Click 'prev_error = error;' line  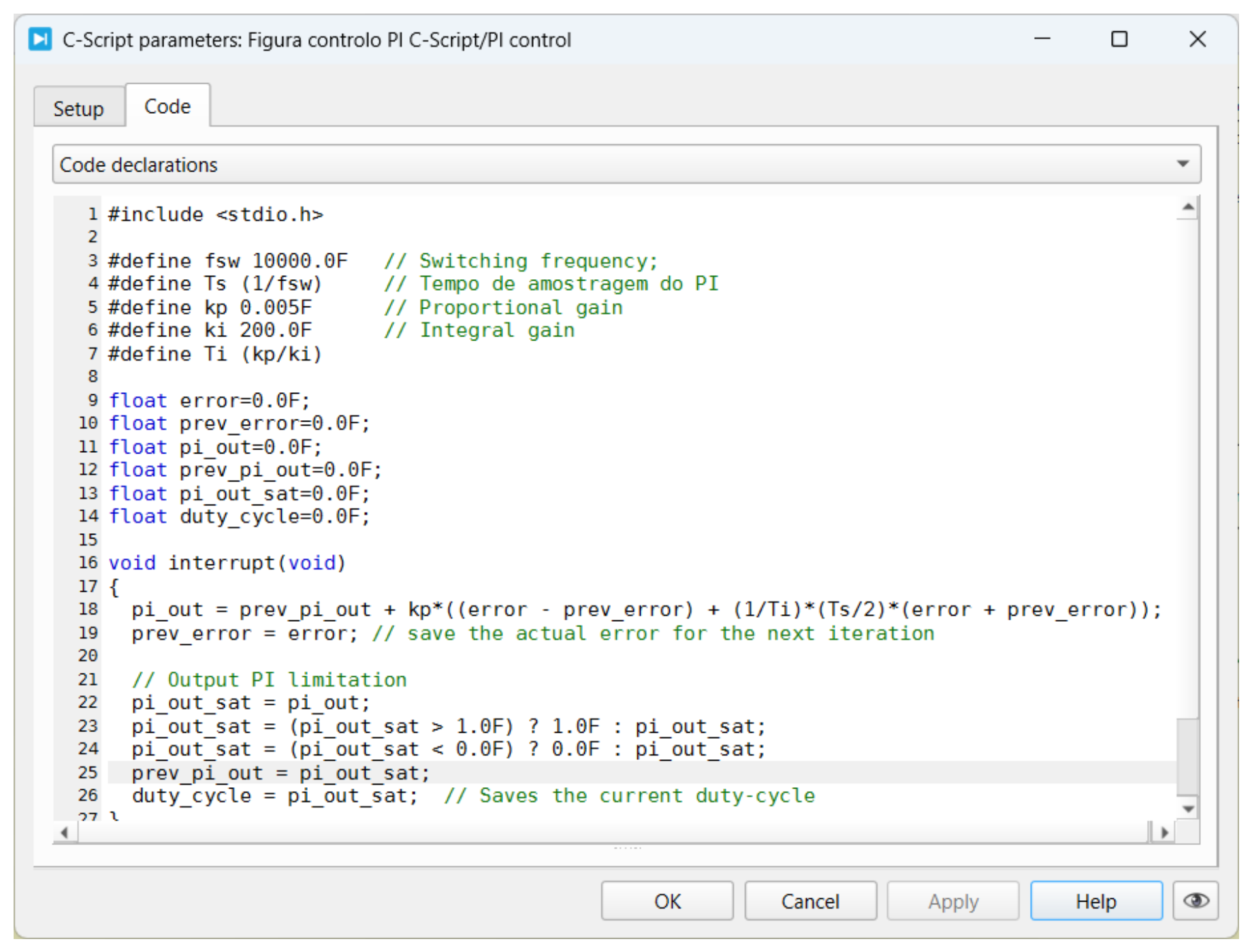coord(244,633)
